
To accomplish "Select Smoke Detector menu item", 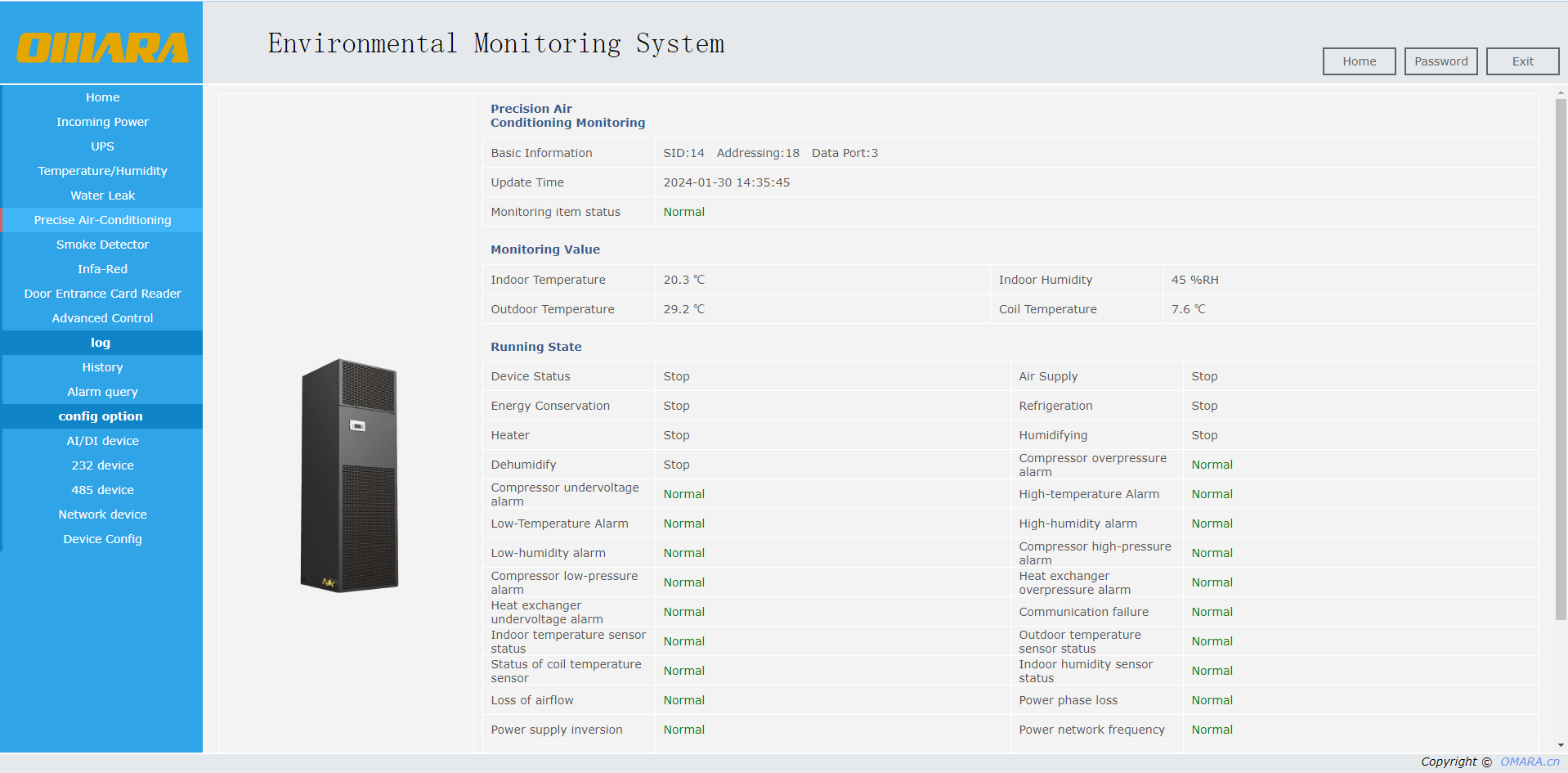I will 102,245.
